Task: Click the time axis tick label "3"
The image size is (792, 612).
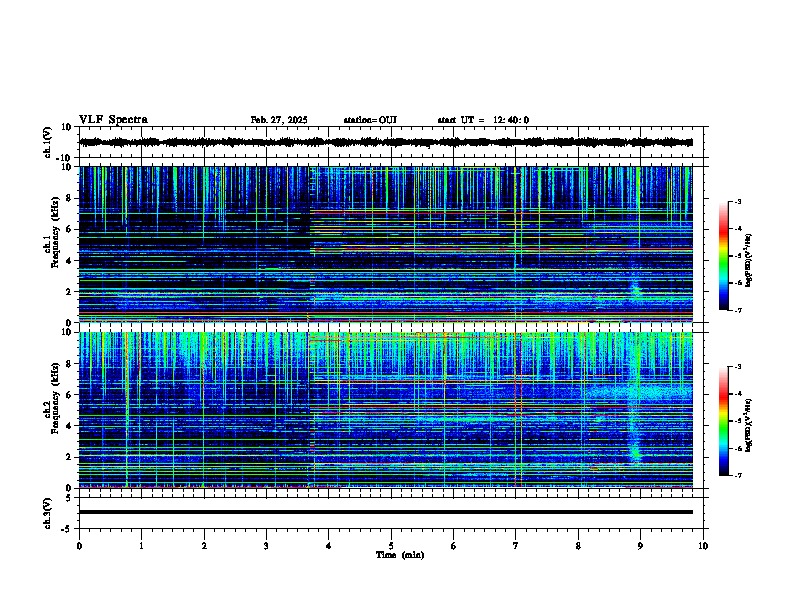Action: 266,546
